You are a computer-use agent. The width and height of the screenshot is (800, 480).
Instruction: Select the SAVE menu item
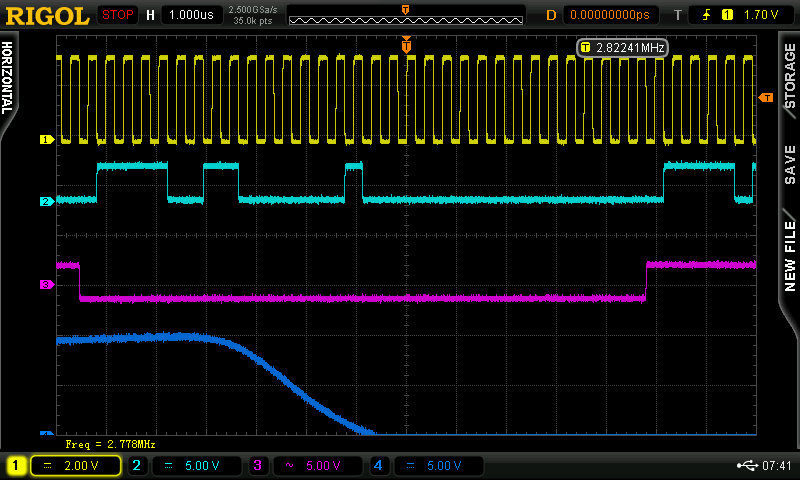(790, 164)
